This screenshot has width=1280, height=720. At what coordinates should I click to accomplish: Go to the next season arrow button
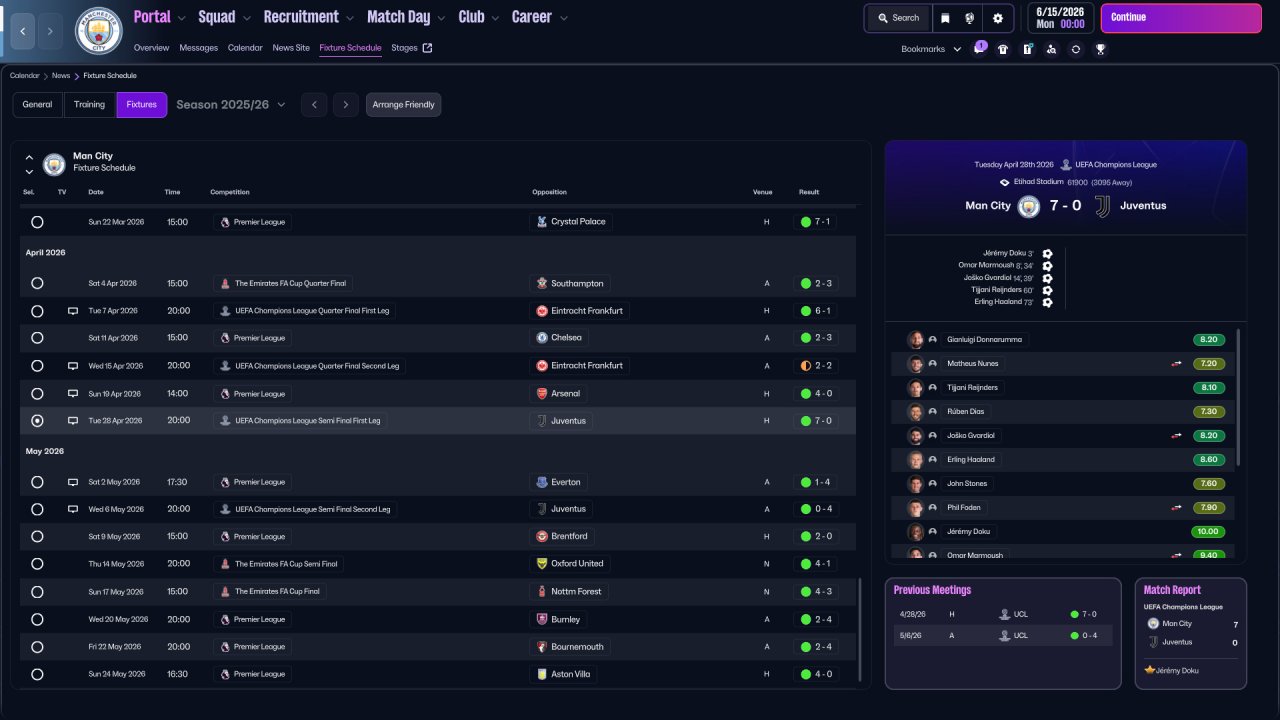click(346, 105)
